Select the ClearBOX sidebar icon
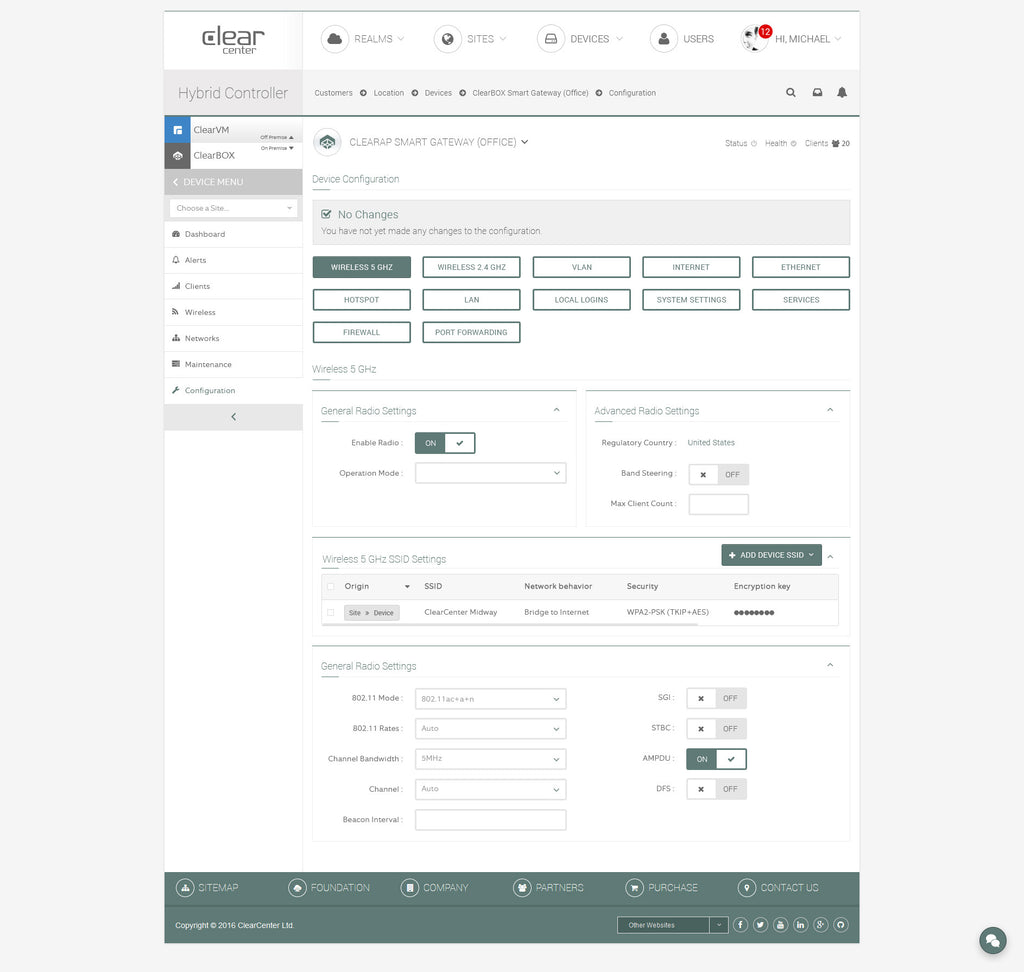 (177, 156)
